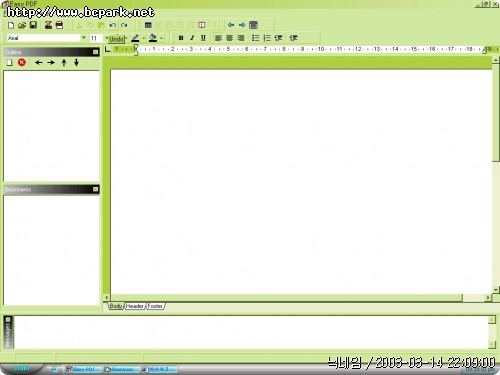
Task: Open the Arial font name dropdown
Action: tap(84, 38)
